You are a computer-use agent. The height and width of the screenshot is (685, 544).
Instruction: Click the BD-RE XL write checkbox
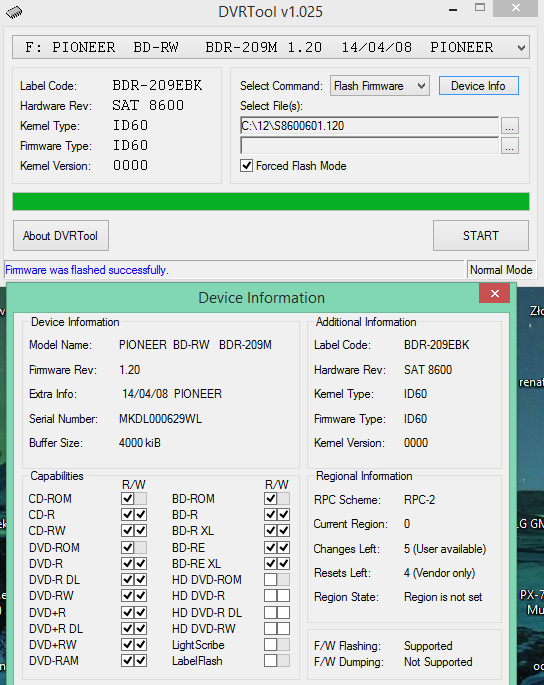tap(284, 563)
